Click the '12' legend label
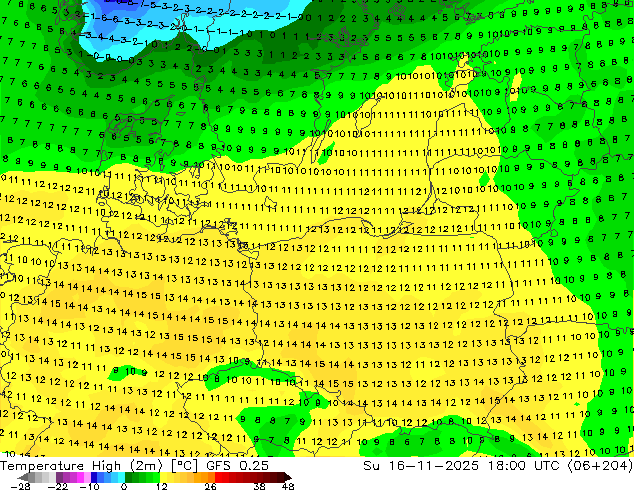 point(162,486)
